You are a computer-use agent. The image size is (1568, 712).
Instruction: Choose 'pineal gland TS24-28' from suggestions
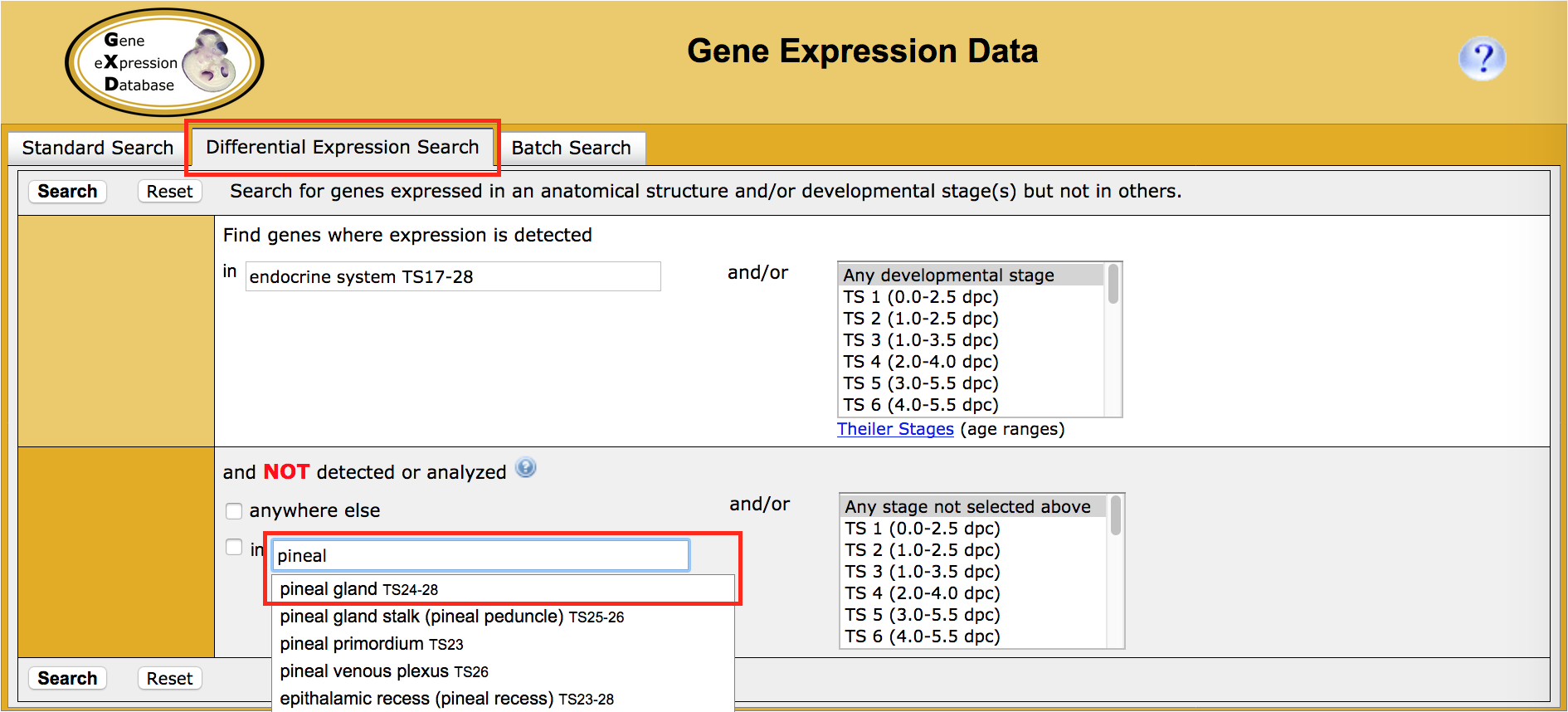click(x=503, y=589)
